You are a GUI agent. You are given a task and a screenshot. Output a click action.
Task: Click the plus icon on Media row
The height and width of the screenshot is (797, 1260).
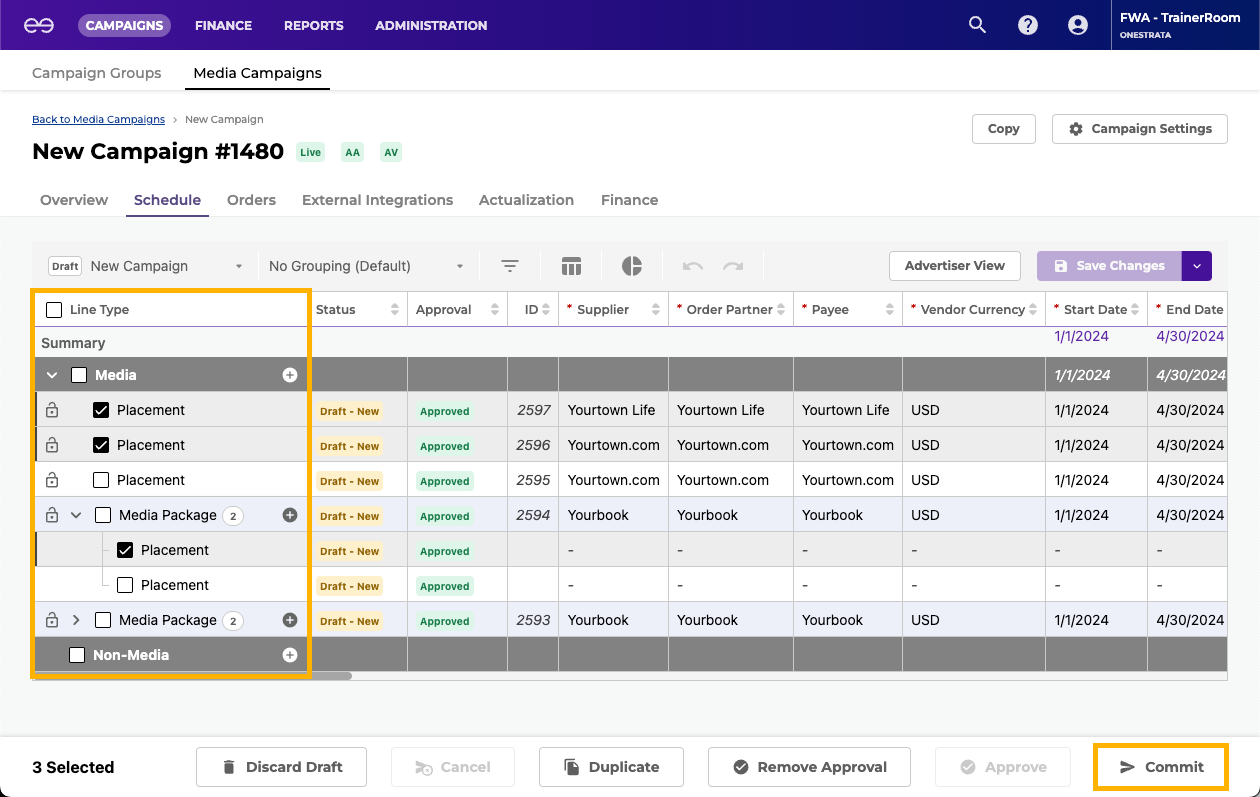(x=289, y=375)
